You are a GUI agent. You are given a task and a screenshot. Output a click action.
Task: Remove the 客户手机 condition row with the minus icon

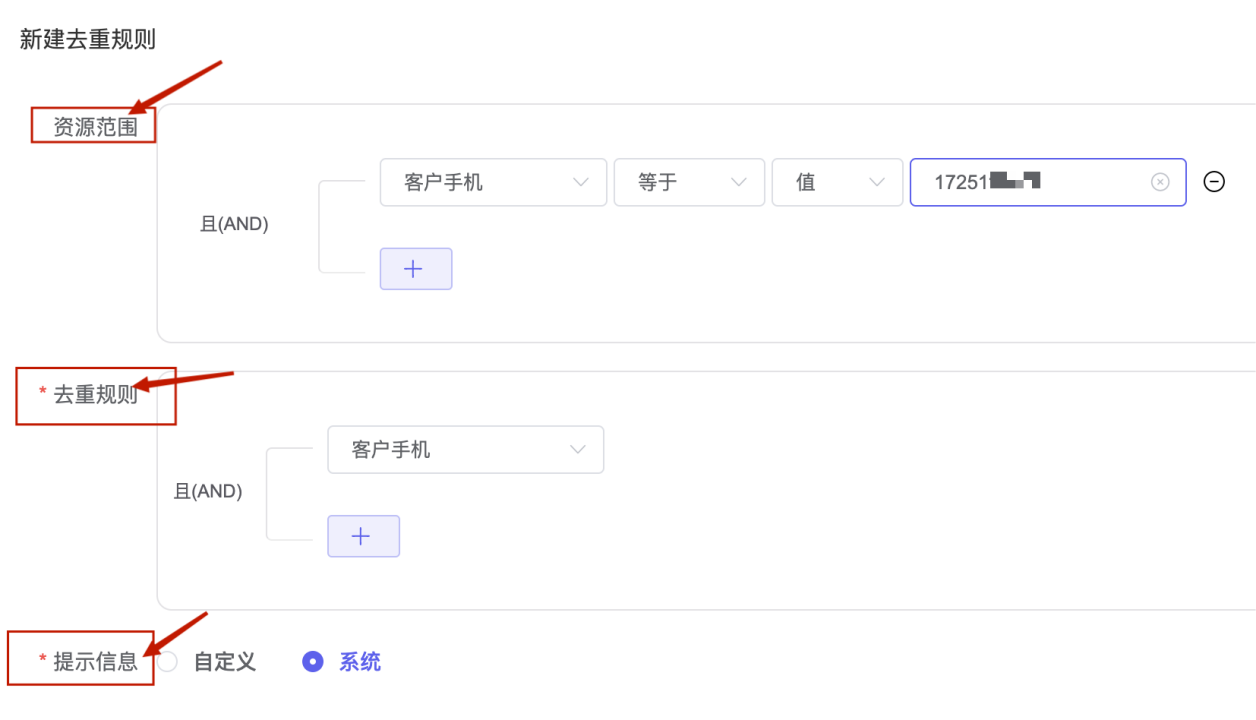point(1214,181)
